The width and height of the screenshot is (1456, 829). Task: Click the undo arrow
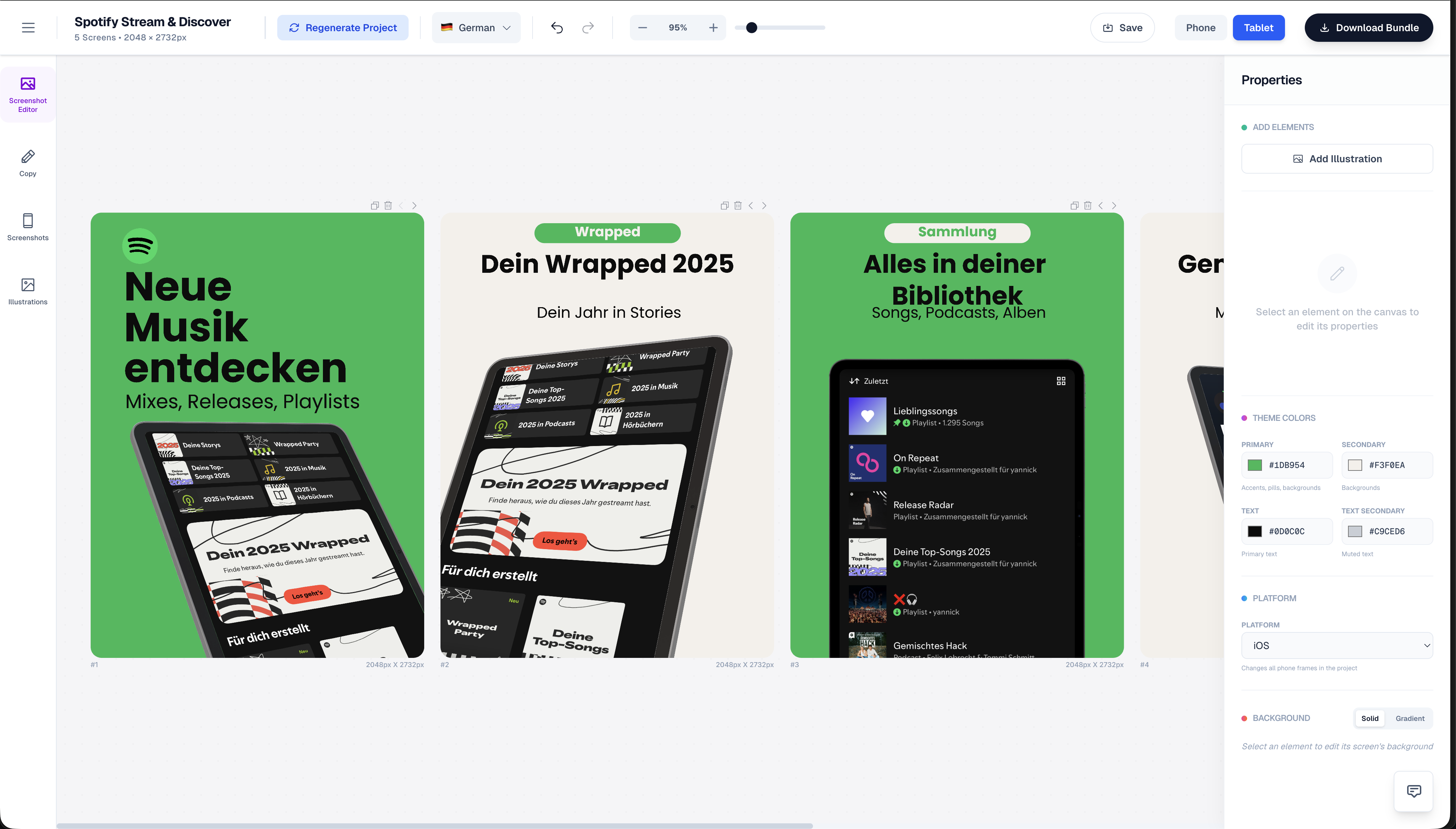click(x=557, y=27)
